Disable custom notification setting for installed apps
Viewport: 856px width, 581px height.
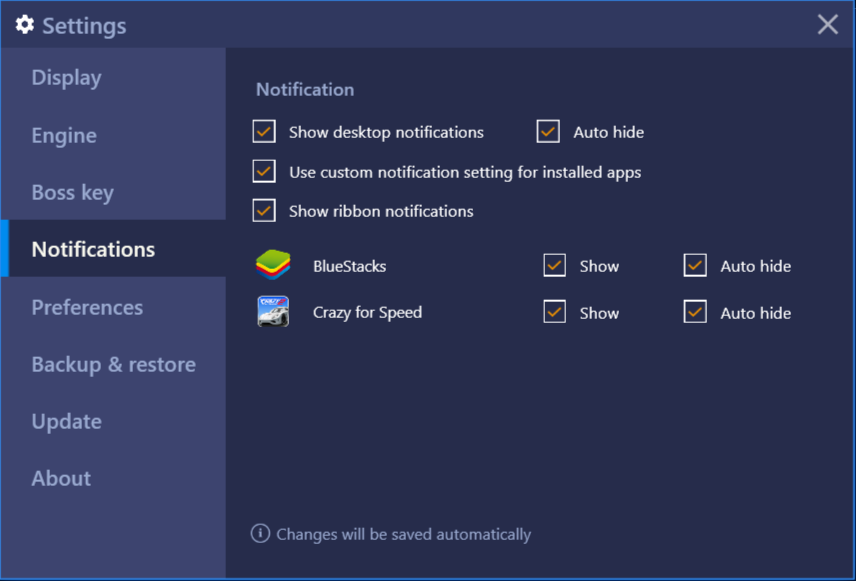(x=264, y=171)
